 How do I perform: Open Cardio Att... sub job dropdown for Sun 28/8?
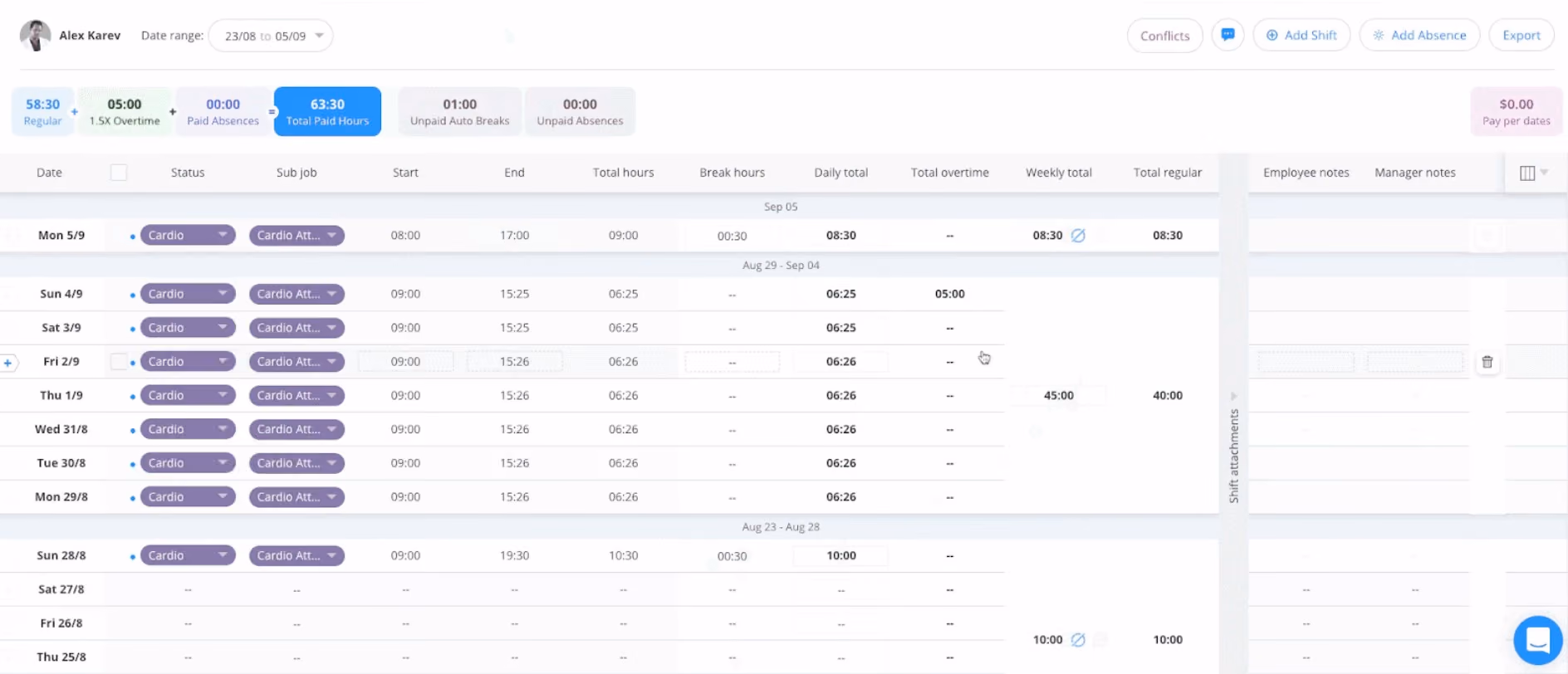click(x=296, y=556)
